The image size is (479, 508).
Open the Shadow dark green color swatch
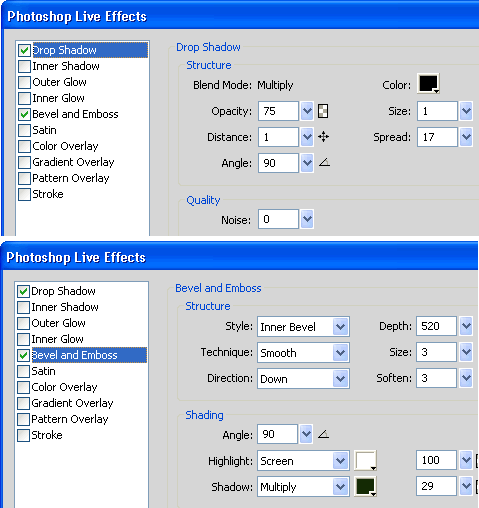point(366,487)
